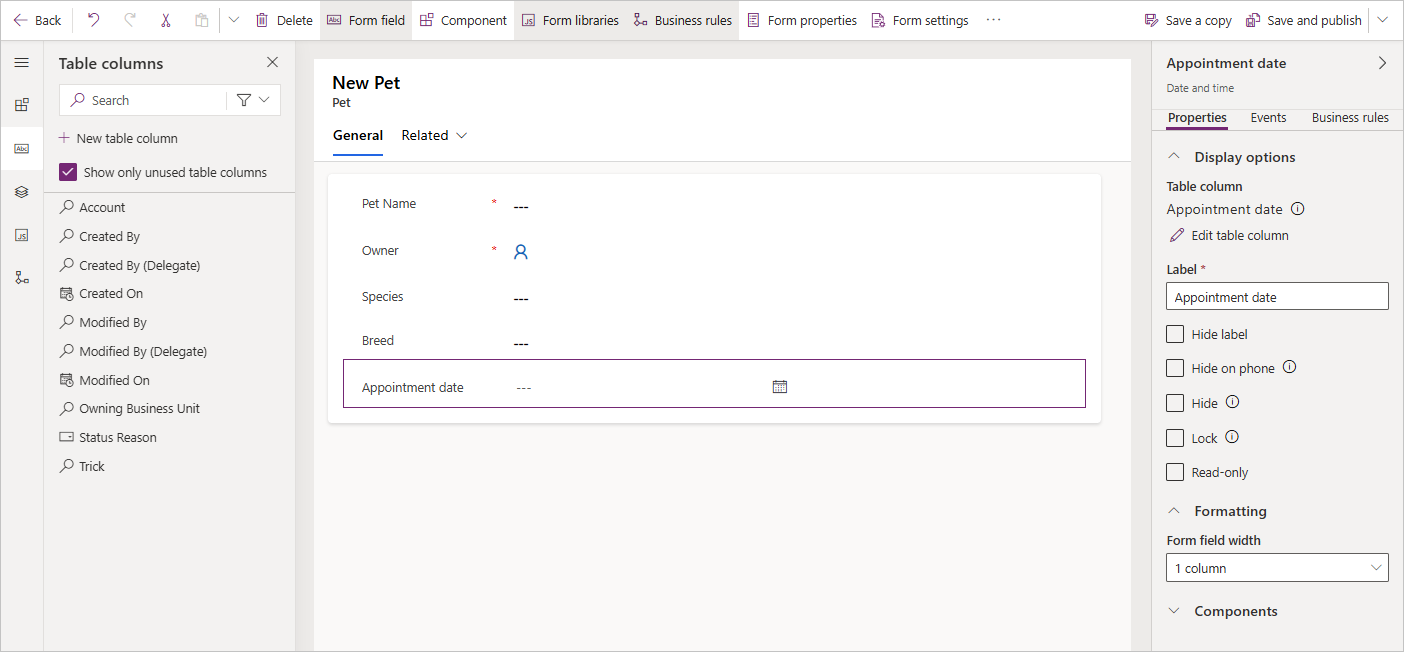
Task: Click the Cut scissors icon
Action: pyautogui.click(x=166, y=20)
